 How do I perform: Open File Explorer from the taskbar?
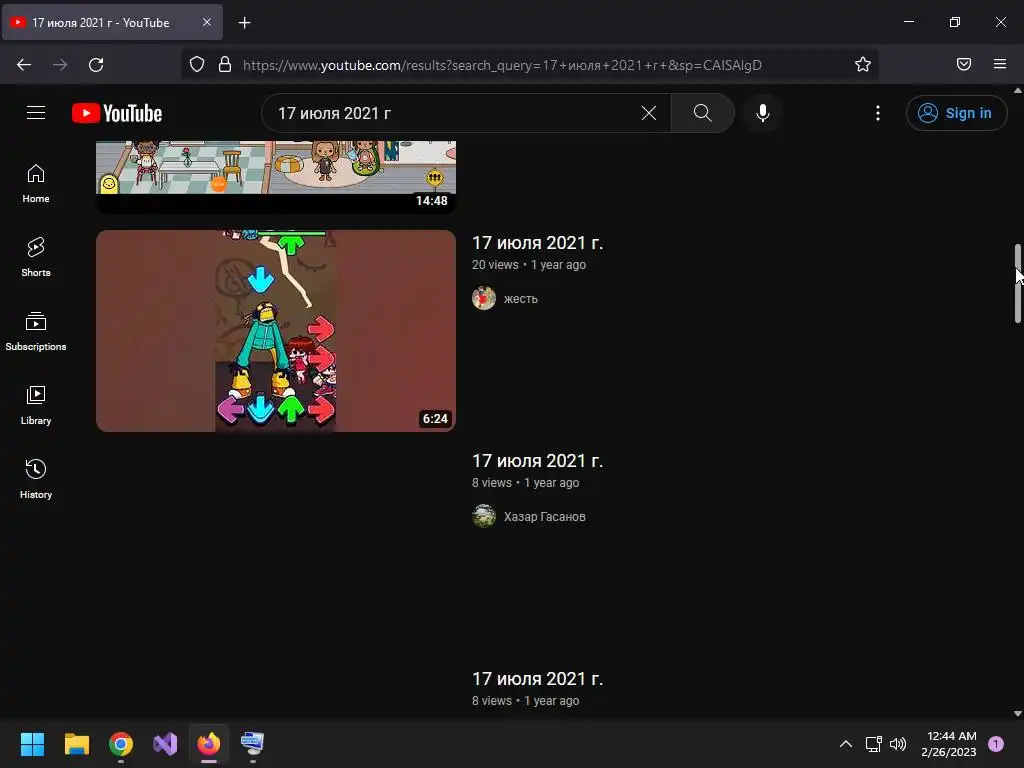pos(76,744)
